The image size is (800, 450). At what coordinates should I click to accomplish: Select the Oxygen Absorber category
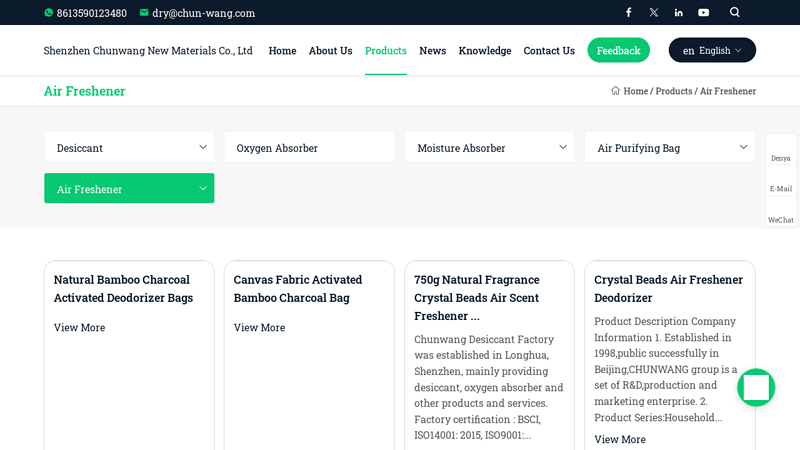(x=309, y=147)
